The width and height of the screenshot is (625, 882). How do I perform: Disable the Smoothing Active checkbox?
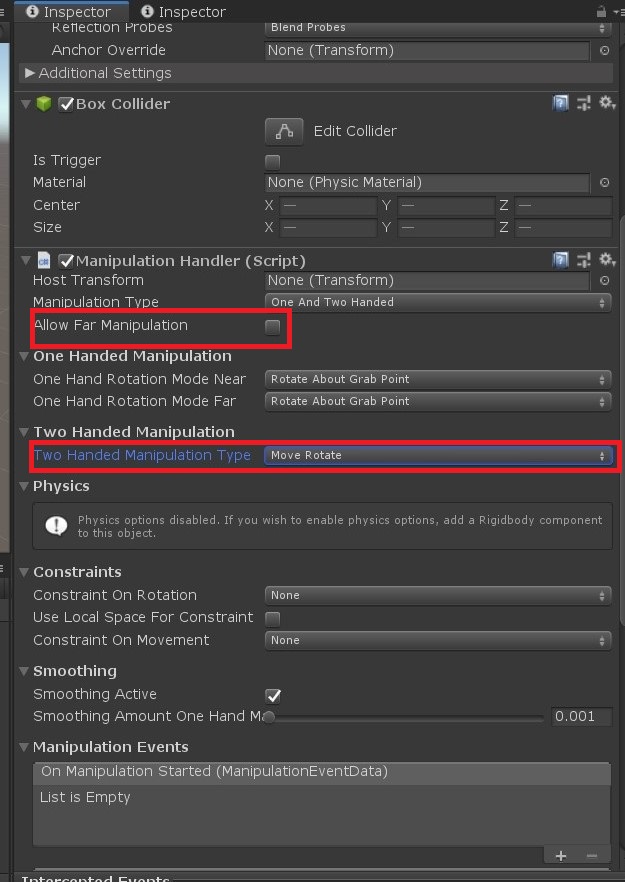(x=273, y=696)
